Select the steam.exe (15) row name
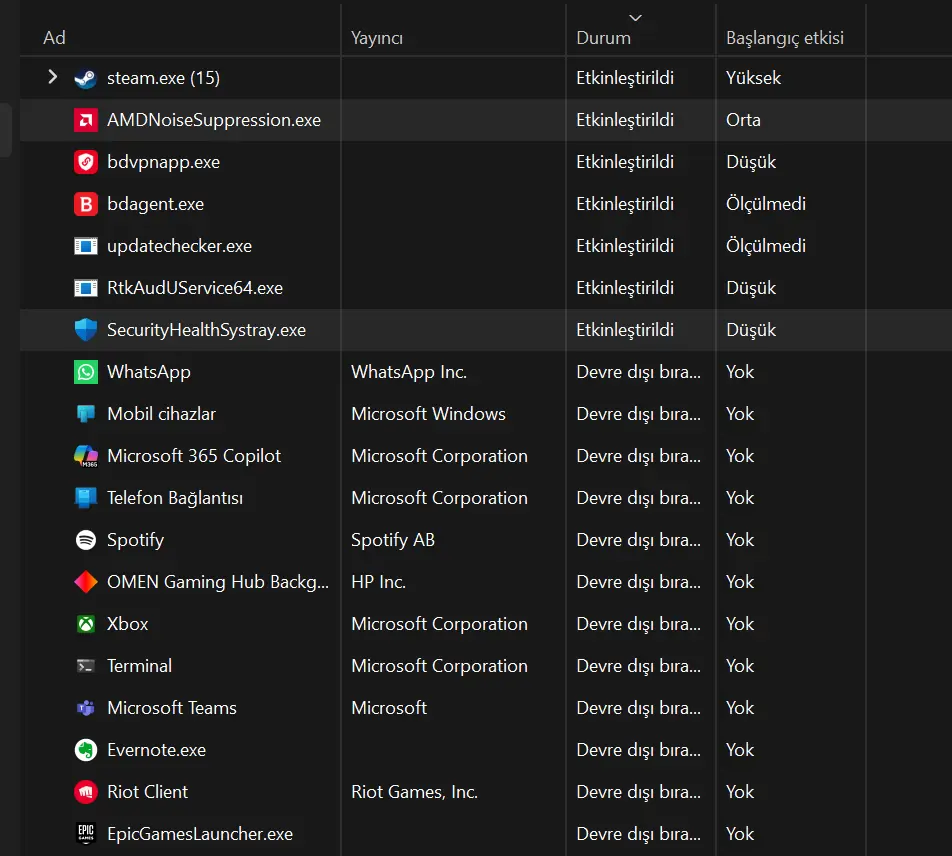952x856 pixels. [x=163, y=78]
